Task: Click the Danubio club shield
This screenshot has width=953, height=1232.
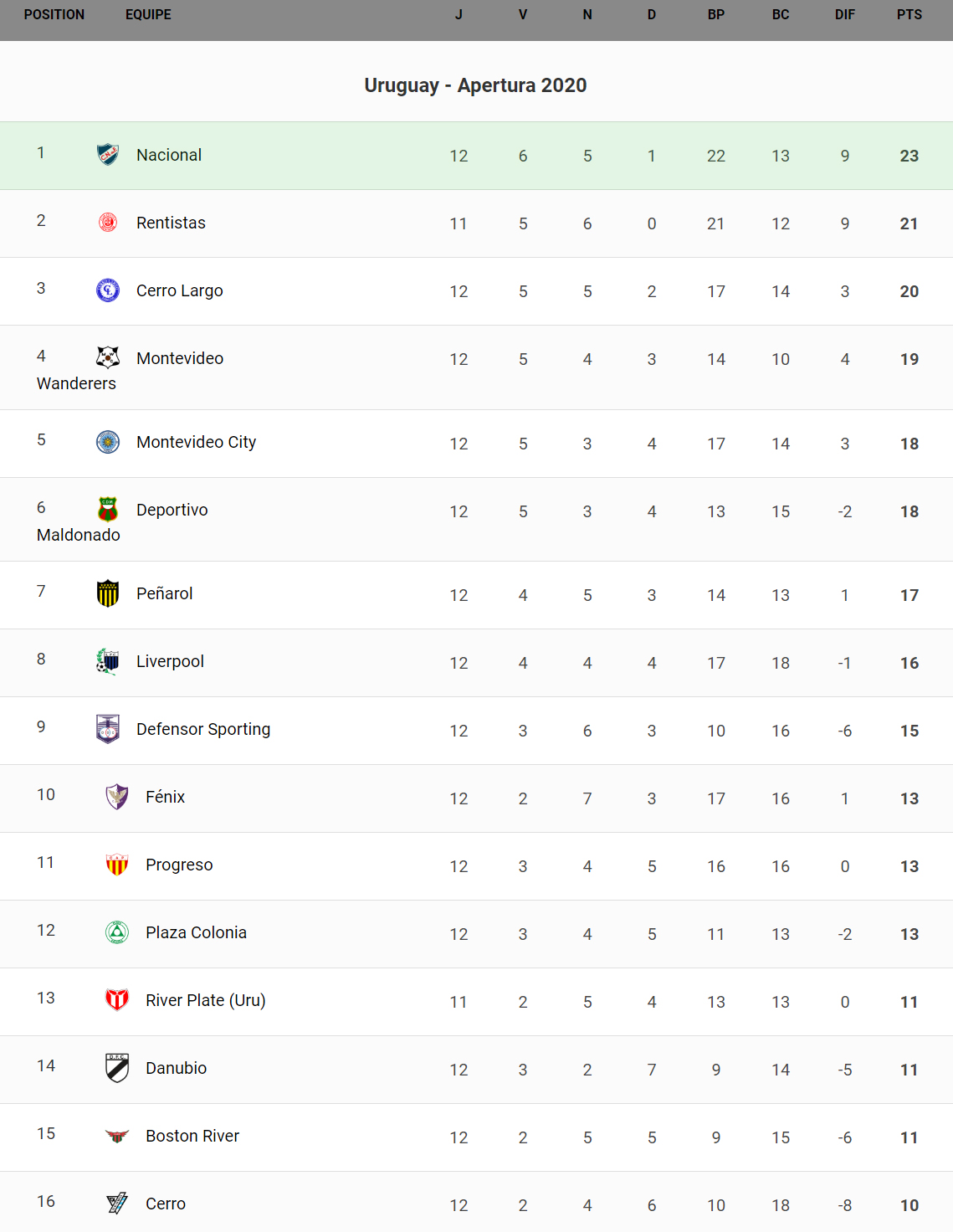Action: [x=117, y=1068]
